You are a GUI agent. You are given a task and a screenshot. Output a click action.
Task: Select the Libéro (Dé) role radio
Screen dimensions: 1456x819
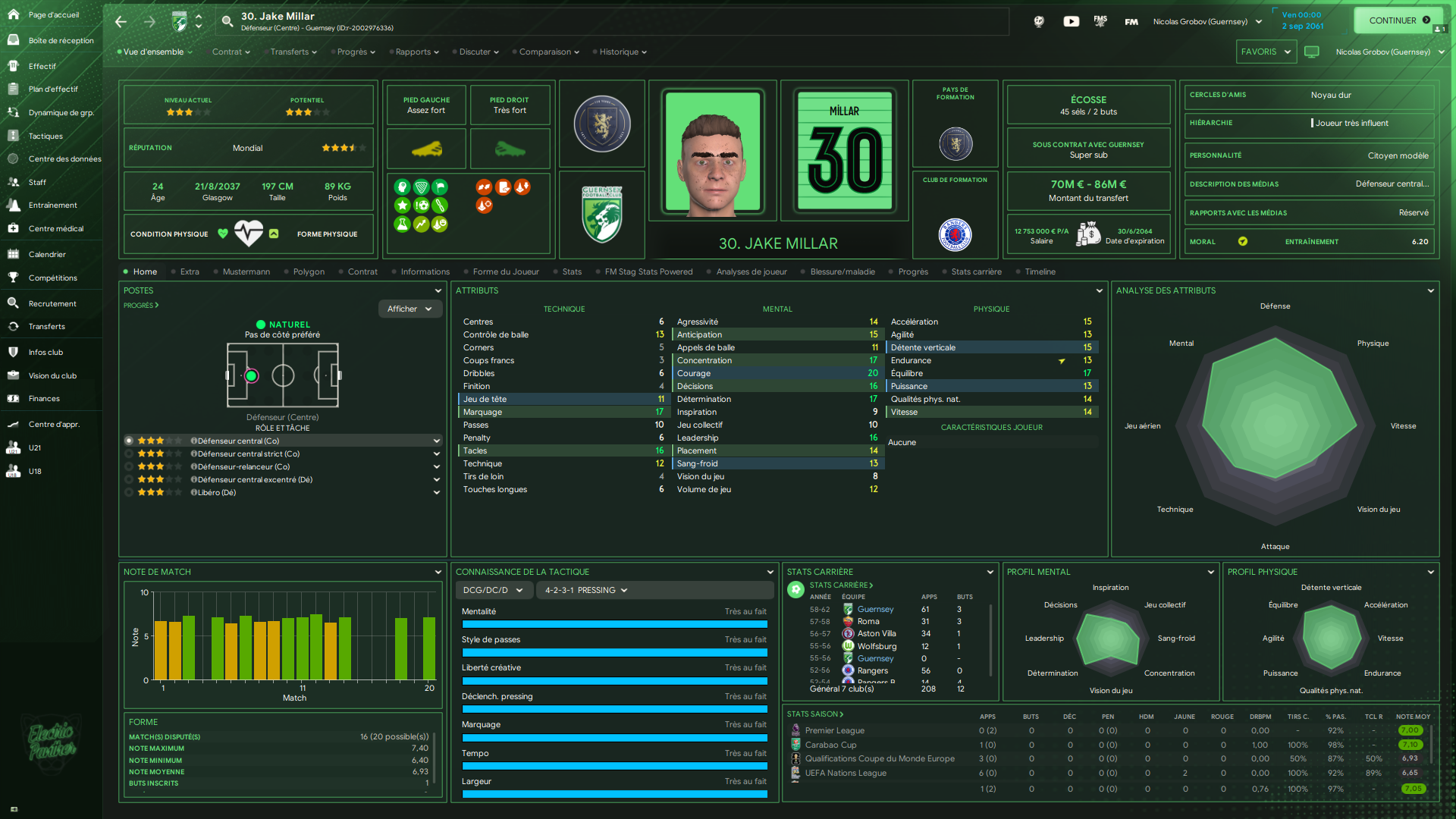[x=129, y=492]
